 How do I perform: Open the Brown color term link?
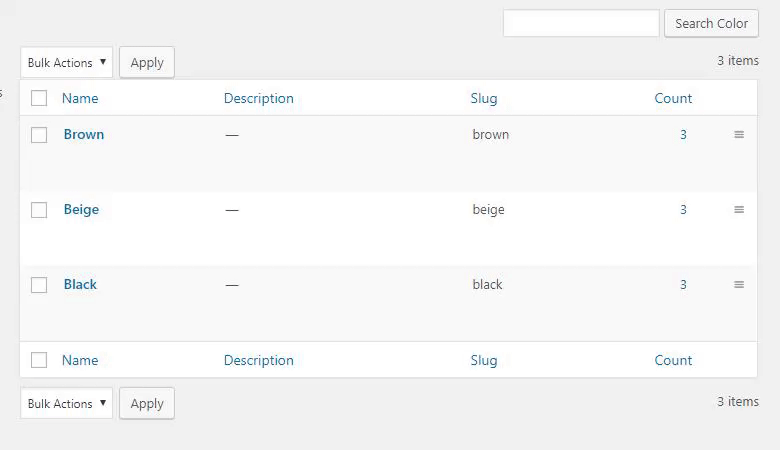tap(84, 134)
